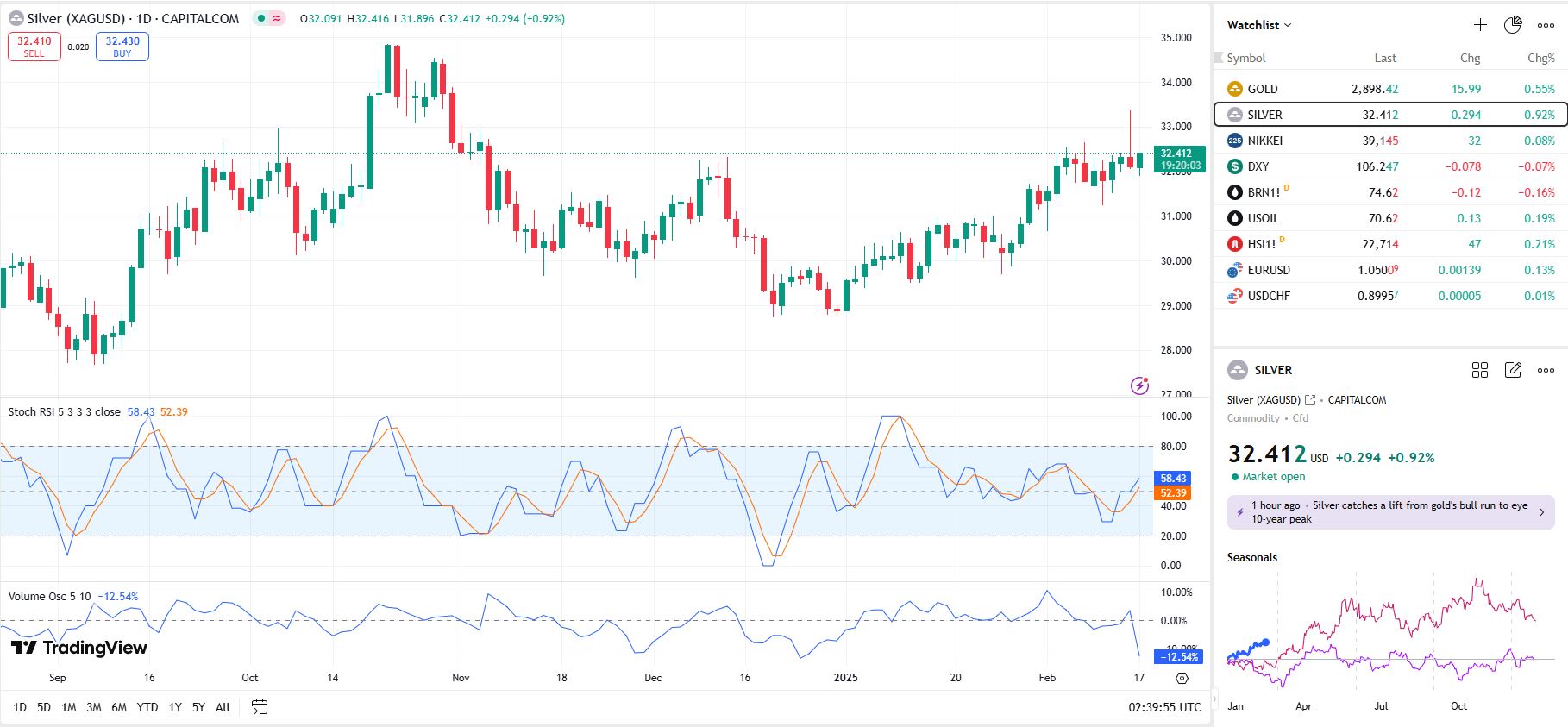Image resolution: width=1568 pixels, height=727 pixels.
Task: Open the Watchlist three-dots options menu
Action: coord(1546,25)
